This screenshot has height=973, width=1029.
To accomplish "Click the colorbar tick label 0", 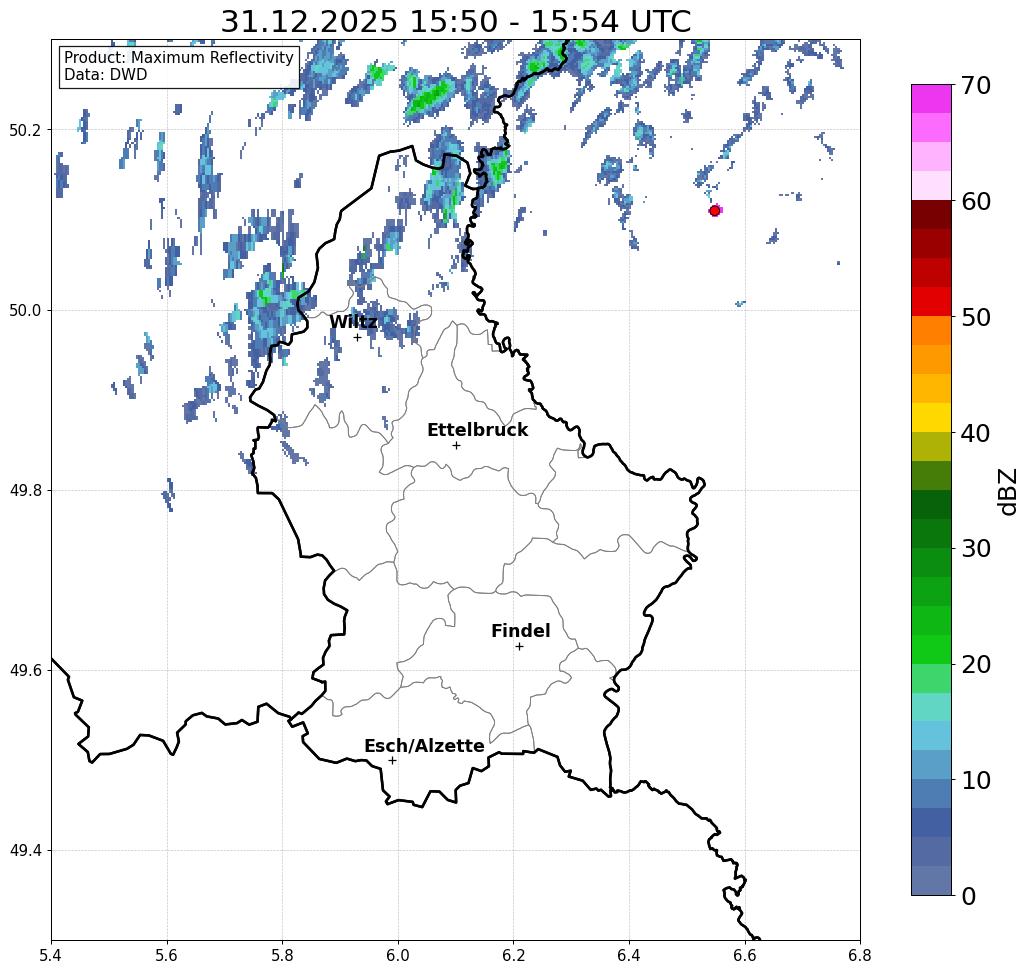I will (x=969, y=896).
